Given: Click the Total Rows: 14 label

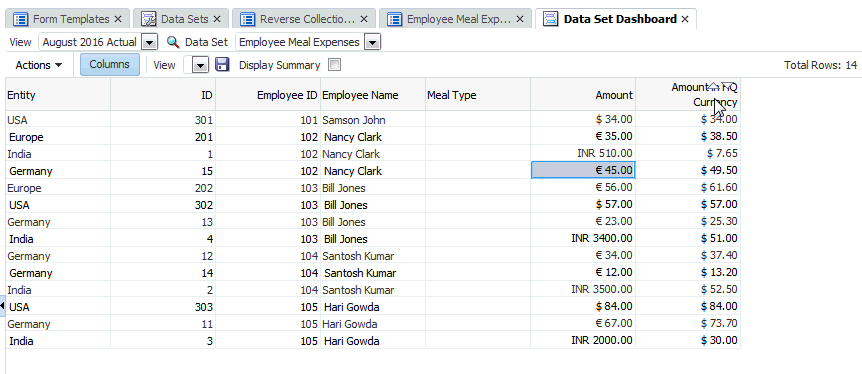Looking at the screenshot, I should 820,65.
